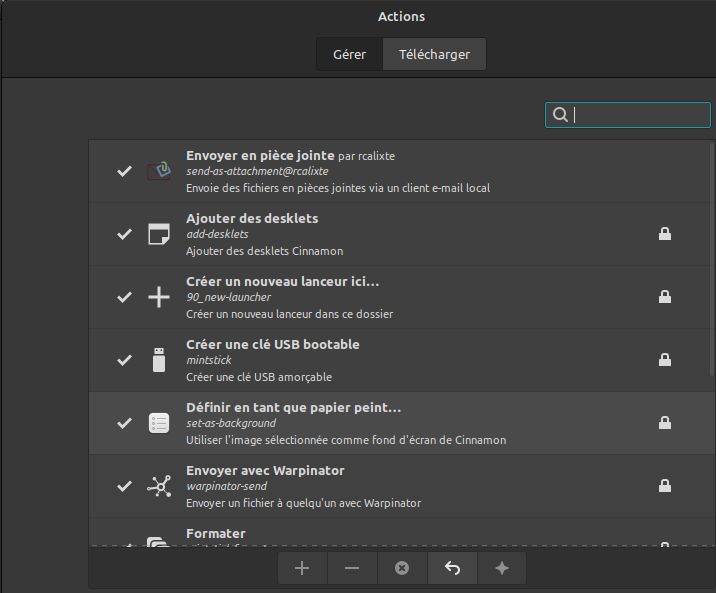Open the Télécharger tab
Screen dimensions: 716x593
[x=434, y=54]
